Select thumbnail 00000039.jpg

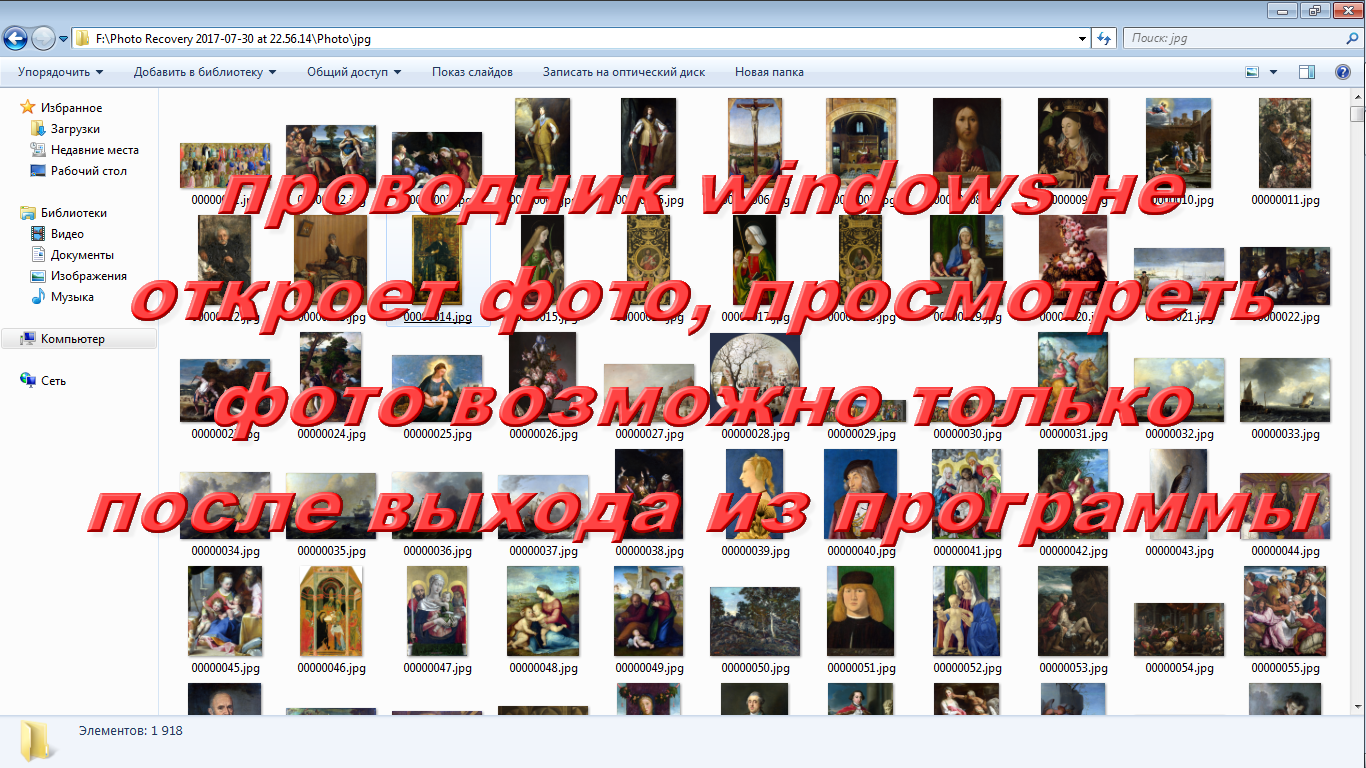tap(755, 494)
